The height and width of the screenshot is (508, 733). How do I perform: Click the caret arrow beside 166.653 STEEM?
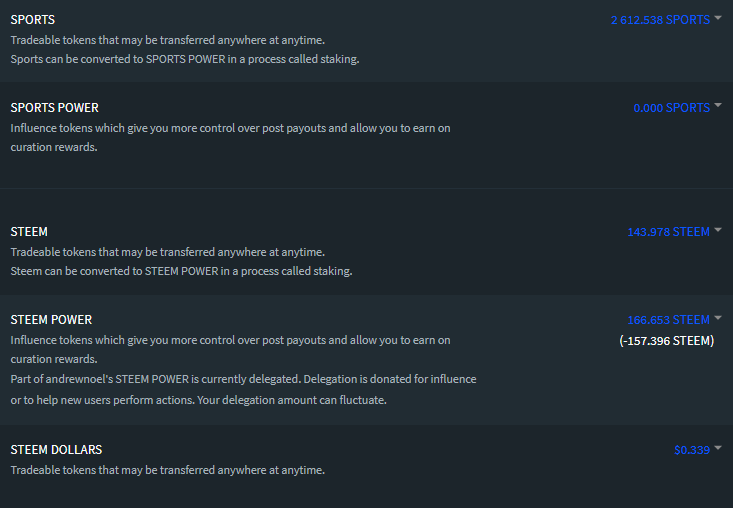tap(718, 319)
